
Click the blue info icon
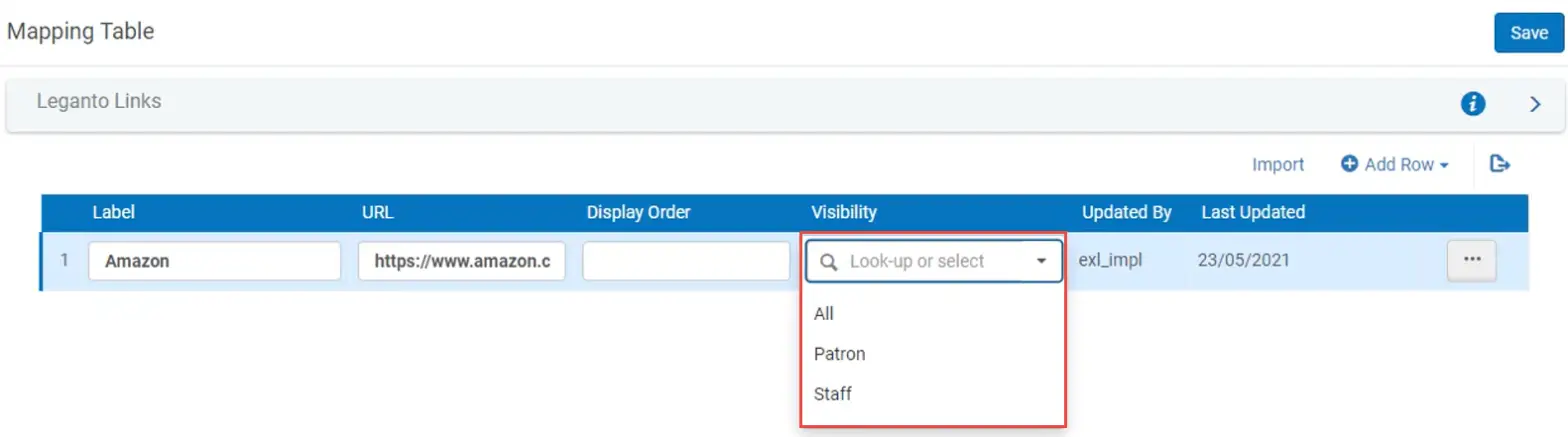point(1472,103)
